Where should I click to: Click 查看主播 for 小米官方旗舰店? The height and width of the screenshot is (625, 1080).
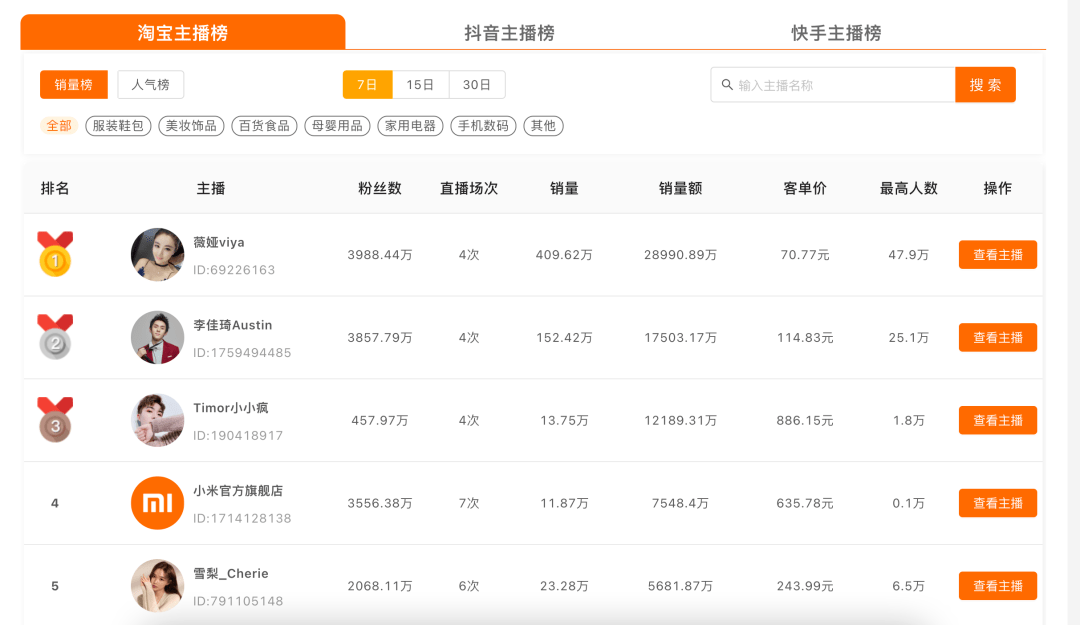pyautogui.click(x=998, y=503)
